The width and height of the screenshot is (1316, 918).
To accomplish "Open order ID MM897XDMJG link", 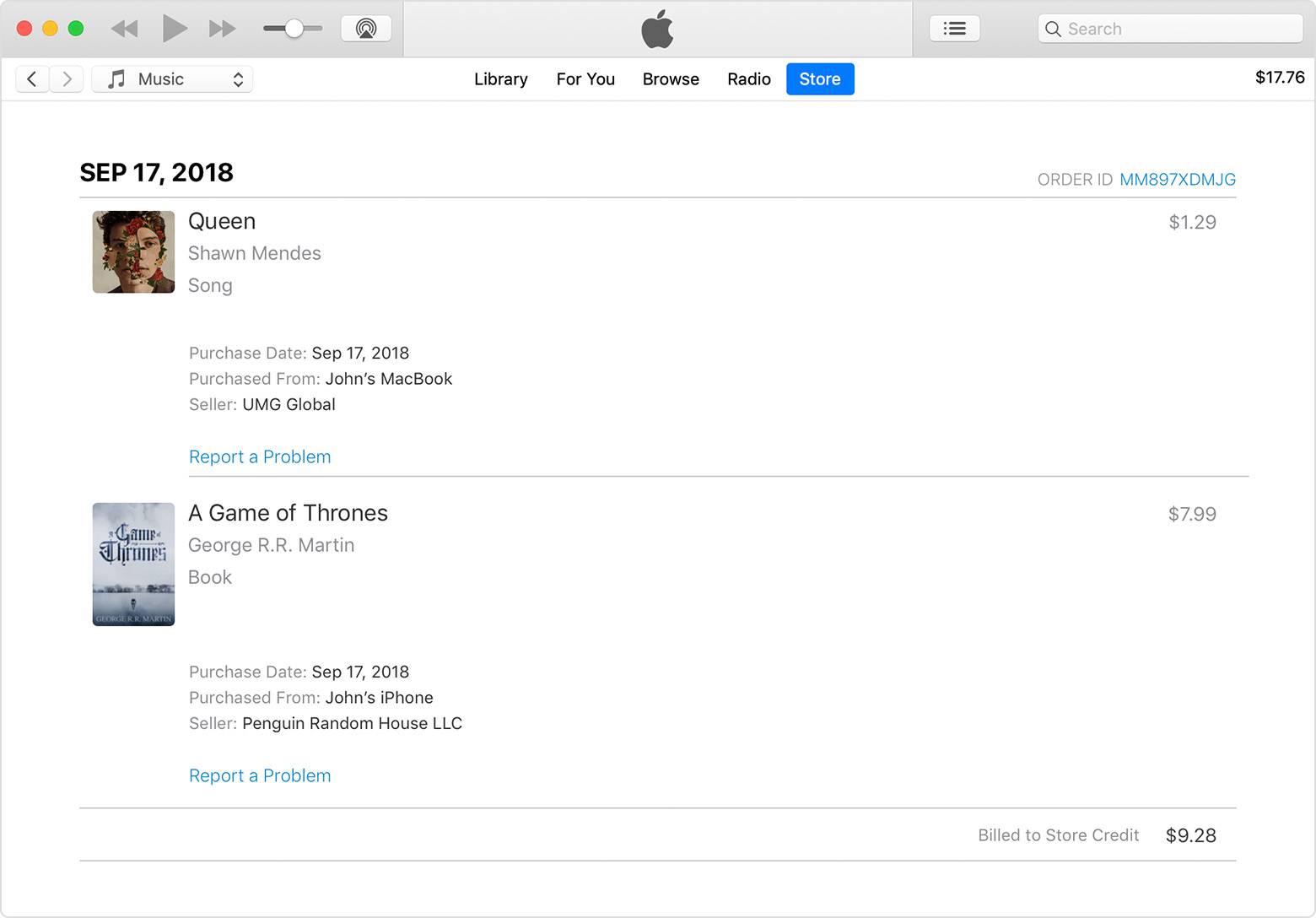I will point(1177,180).
